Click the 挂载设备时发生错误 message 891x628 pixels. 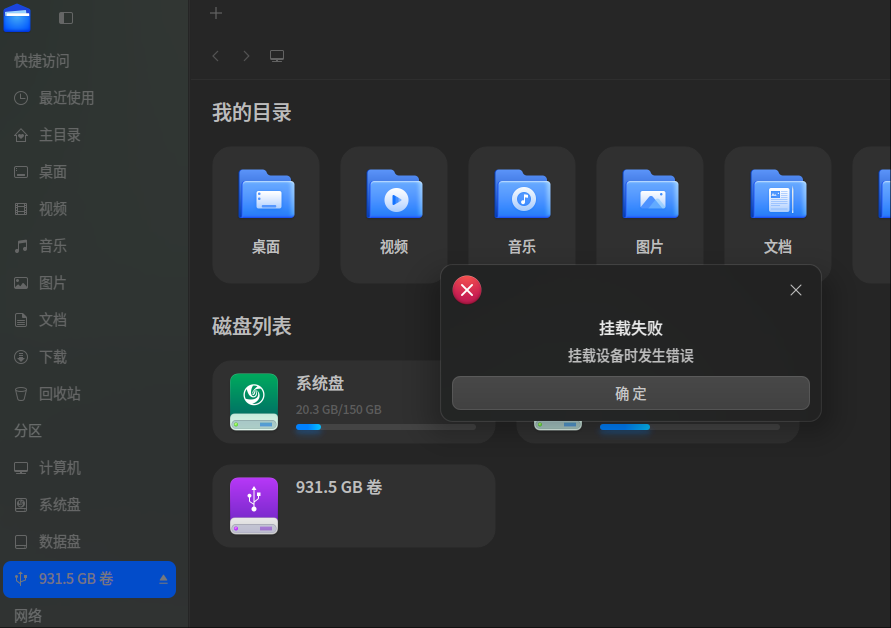pyautogui.click(x=631, y=356)
